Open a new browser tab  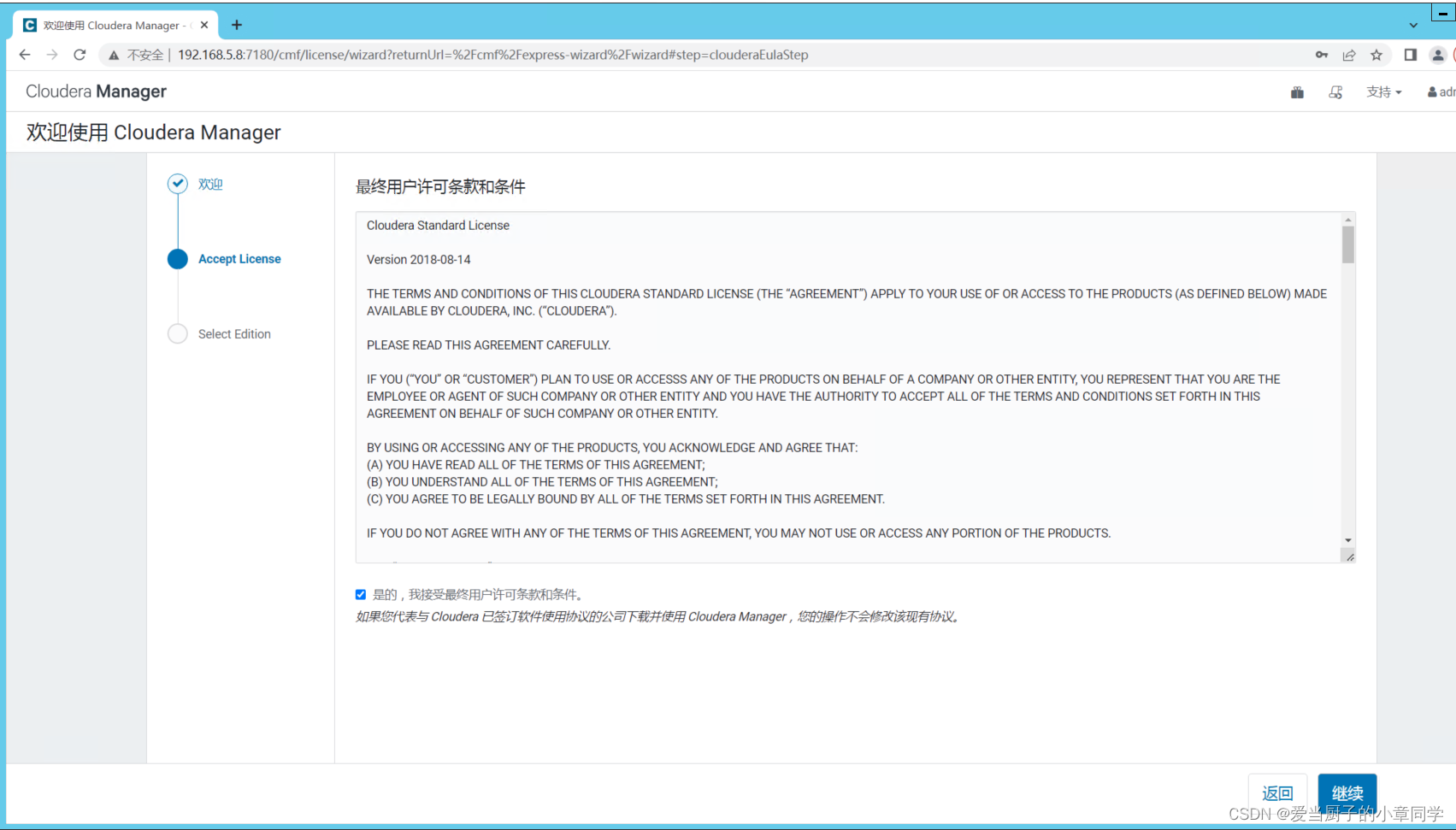pyautogui.click(x=237, y=25)
